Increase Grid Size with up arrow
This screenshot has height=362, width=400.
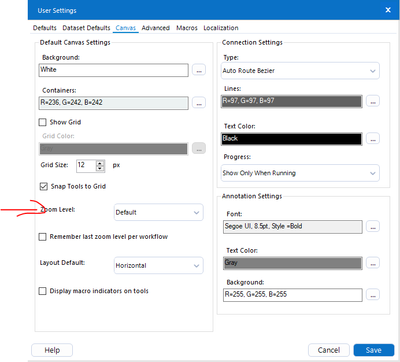(100, 163)
